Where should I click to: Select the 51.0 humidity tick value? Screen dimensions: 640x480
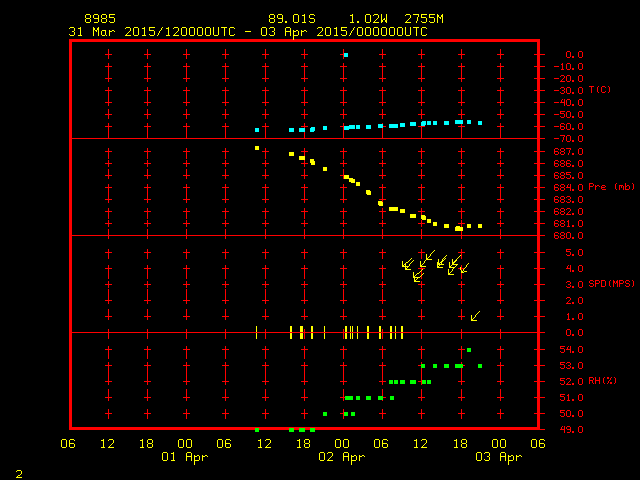click(571, 398)
